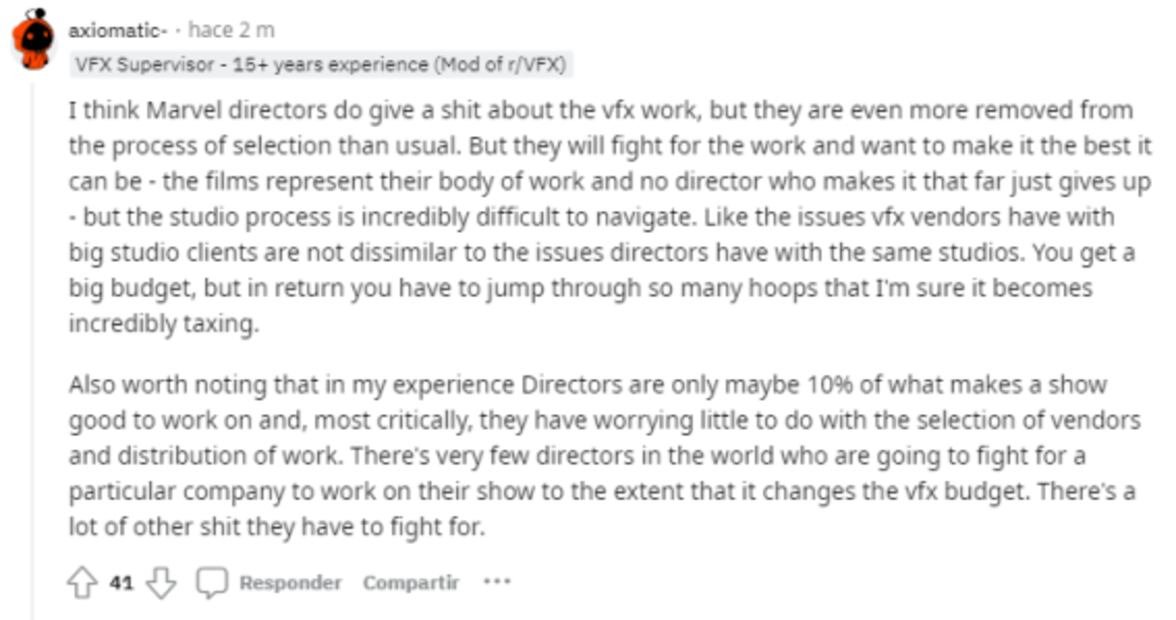Click the phrase 'incredibly taxing.'
The height and width of the screenshot is (620, 1176).
(163, 325)
